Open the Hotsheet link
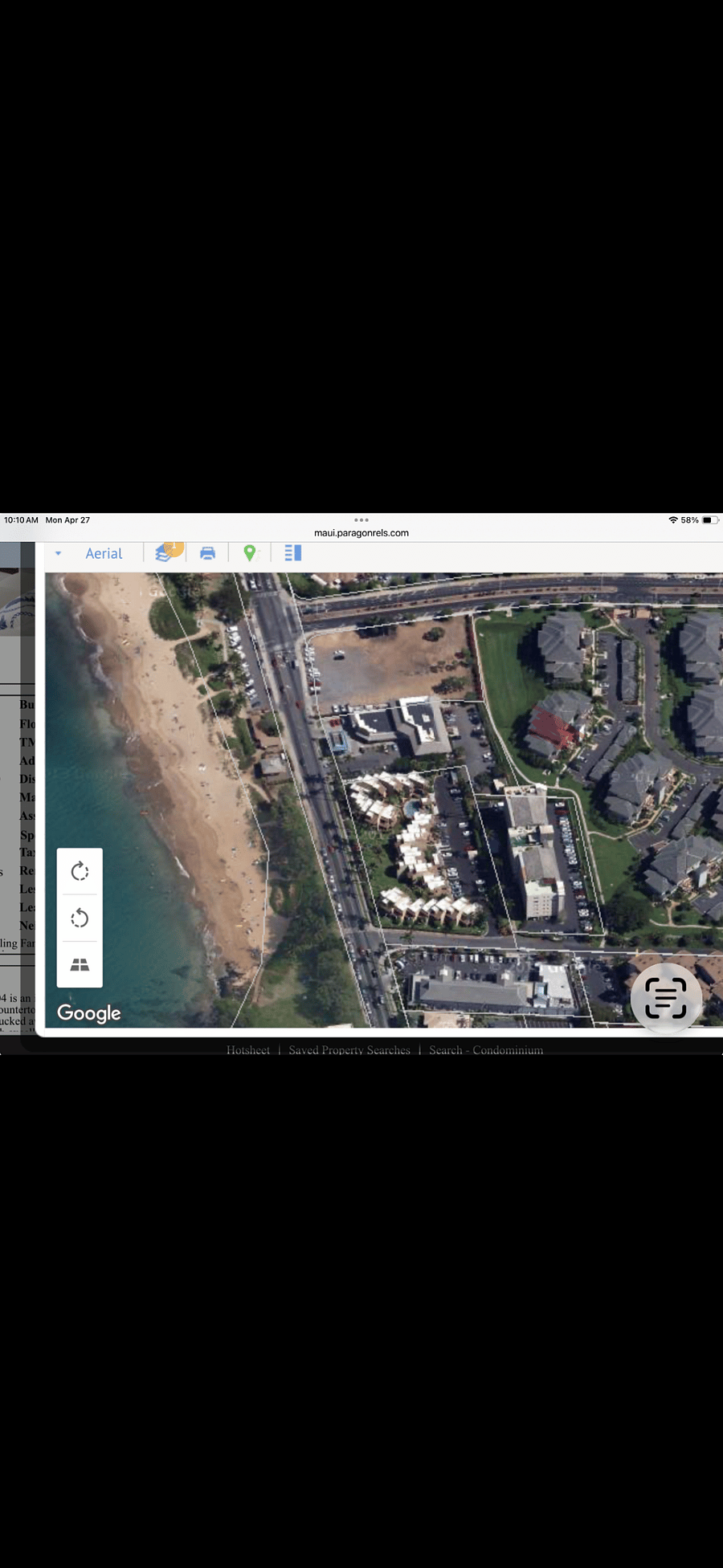Screen dimensions: 723x1568 point(248,1049)
